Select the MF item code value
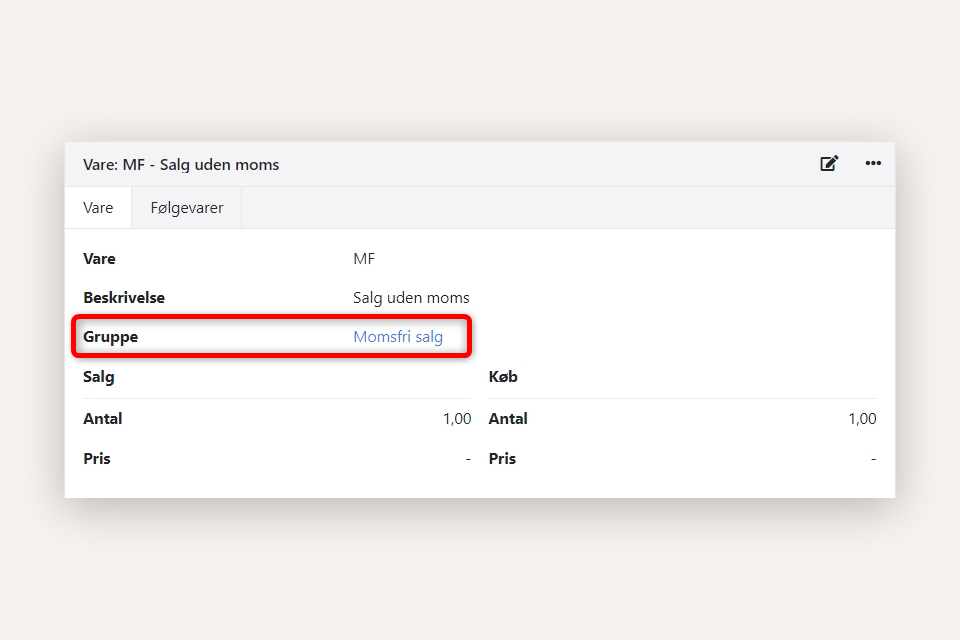The height and width of the screenshot is (640, 960). tap(364, 259)
